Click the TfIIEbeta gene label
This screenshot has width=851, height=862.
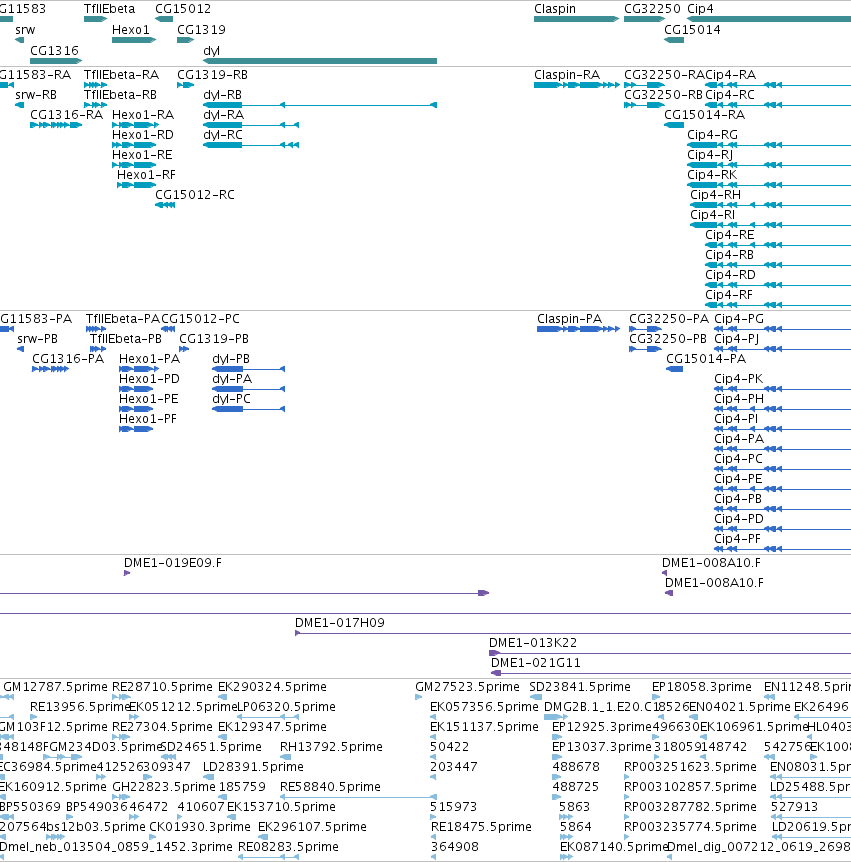pyautogui.click(x=109, y=9)
